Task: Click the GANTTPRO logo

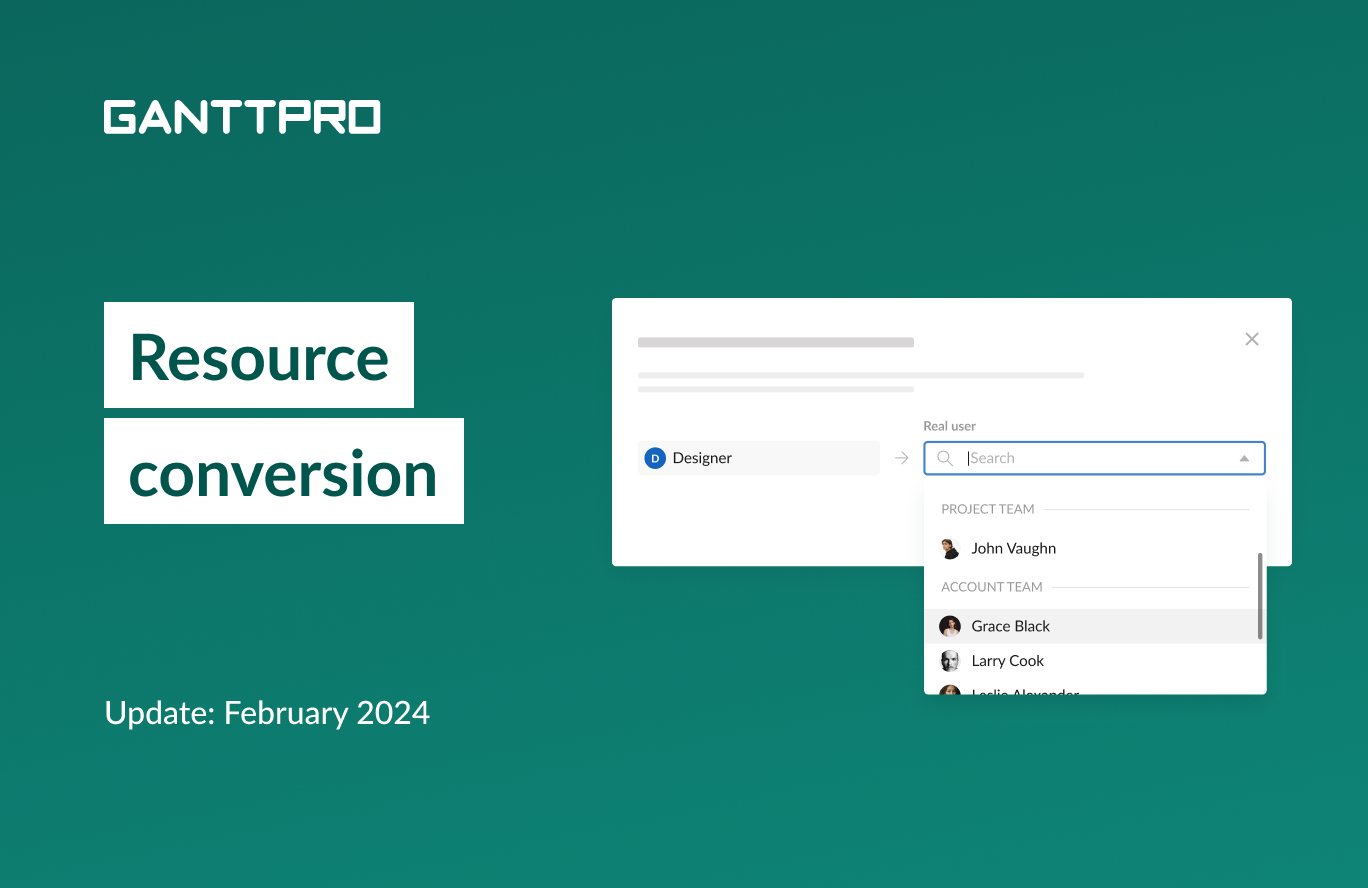Action: point(241,117)
